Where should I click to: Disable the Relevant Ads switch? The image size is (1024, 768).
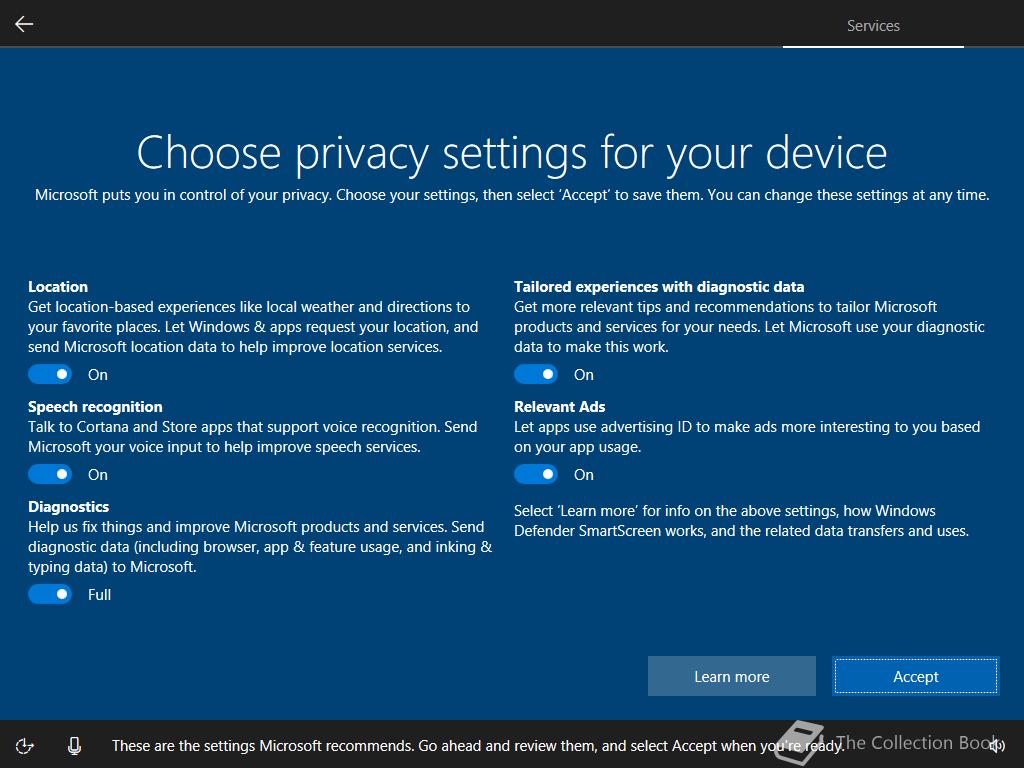536,474
